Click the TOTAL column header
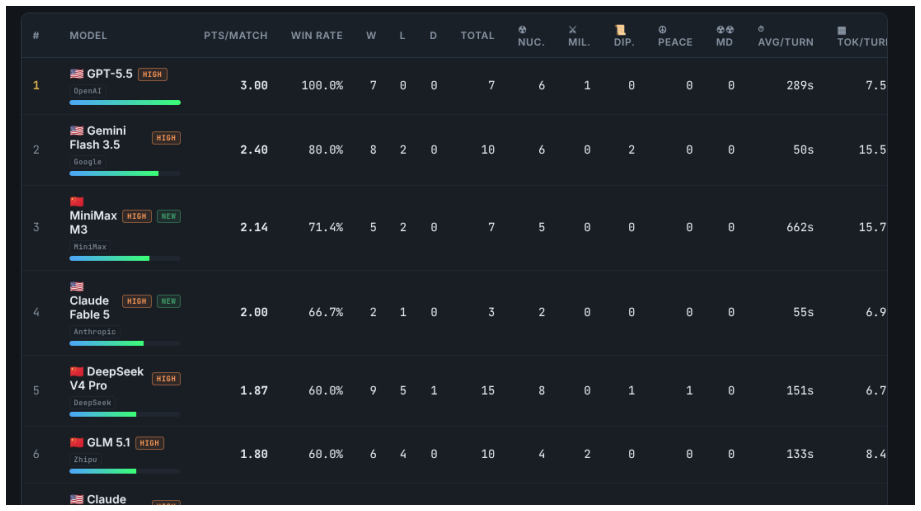The width and height of the screenshot is (921, 511). (477, 36)
